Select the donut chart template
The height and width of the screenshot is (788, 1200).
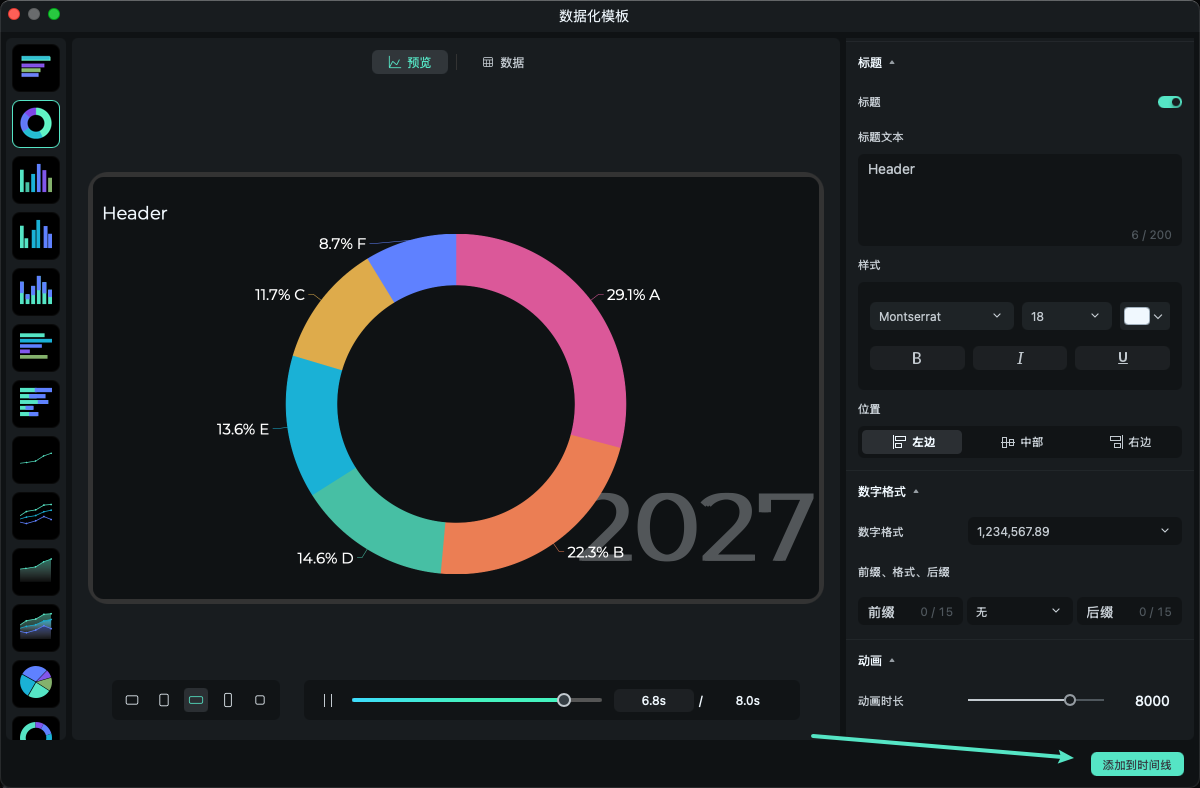coord(36,124)
